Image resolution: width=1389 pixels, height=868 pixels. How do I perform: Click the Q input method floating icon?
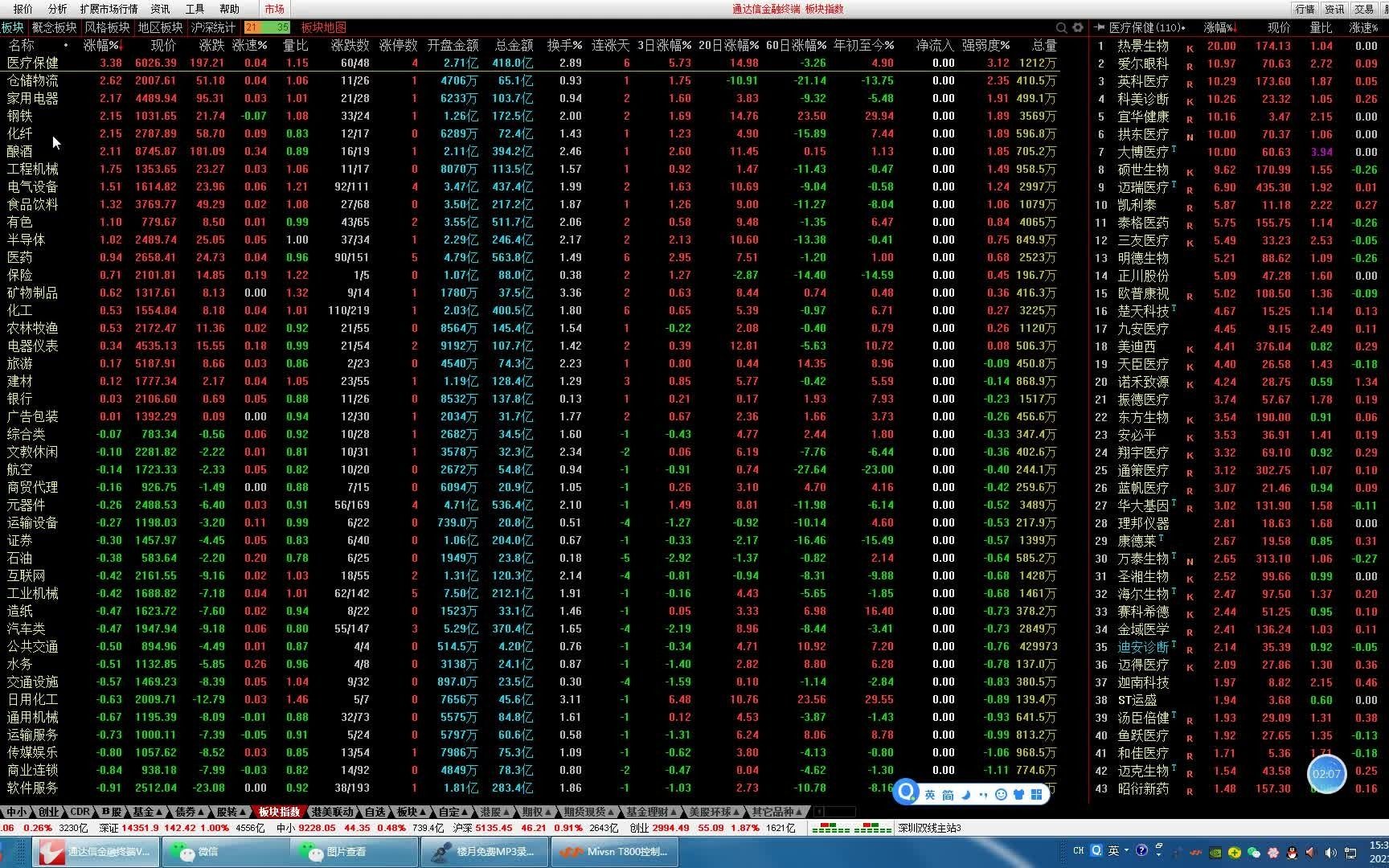(x=907, y=792)
